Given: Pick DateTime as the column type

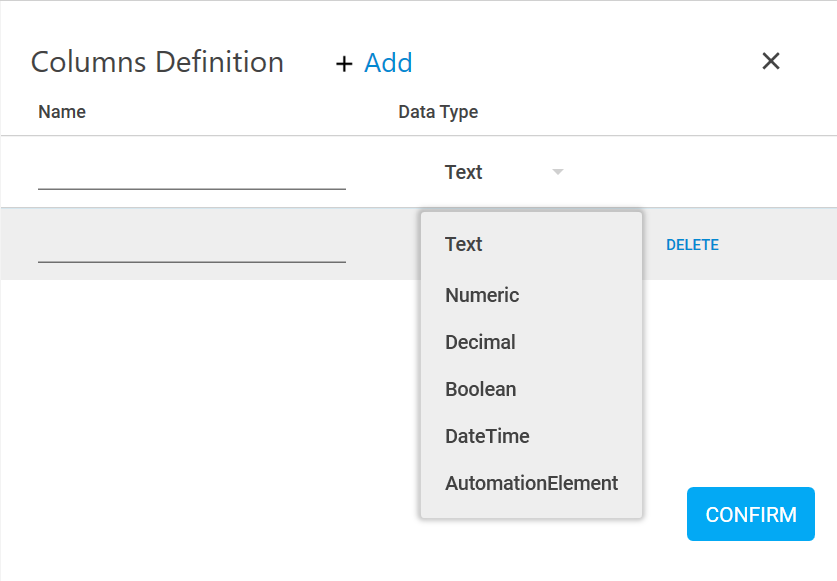Looking at the screenshot, I should pos(486,436).
